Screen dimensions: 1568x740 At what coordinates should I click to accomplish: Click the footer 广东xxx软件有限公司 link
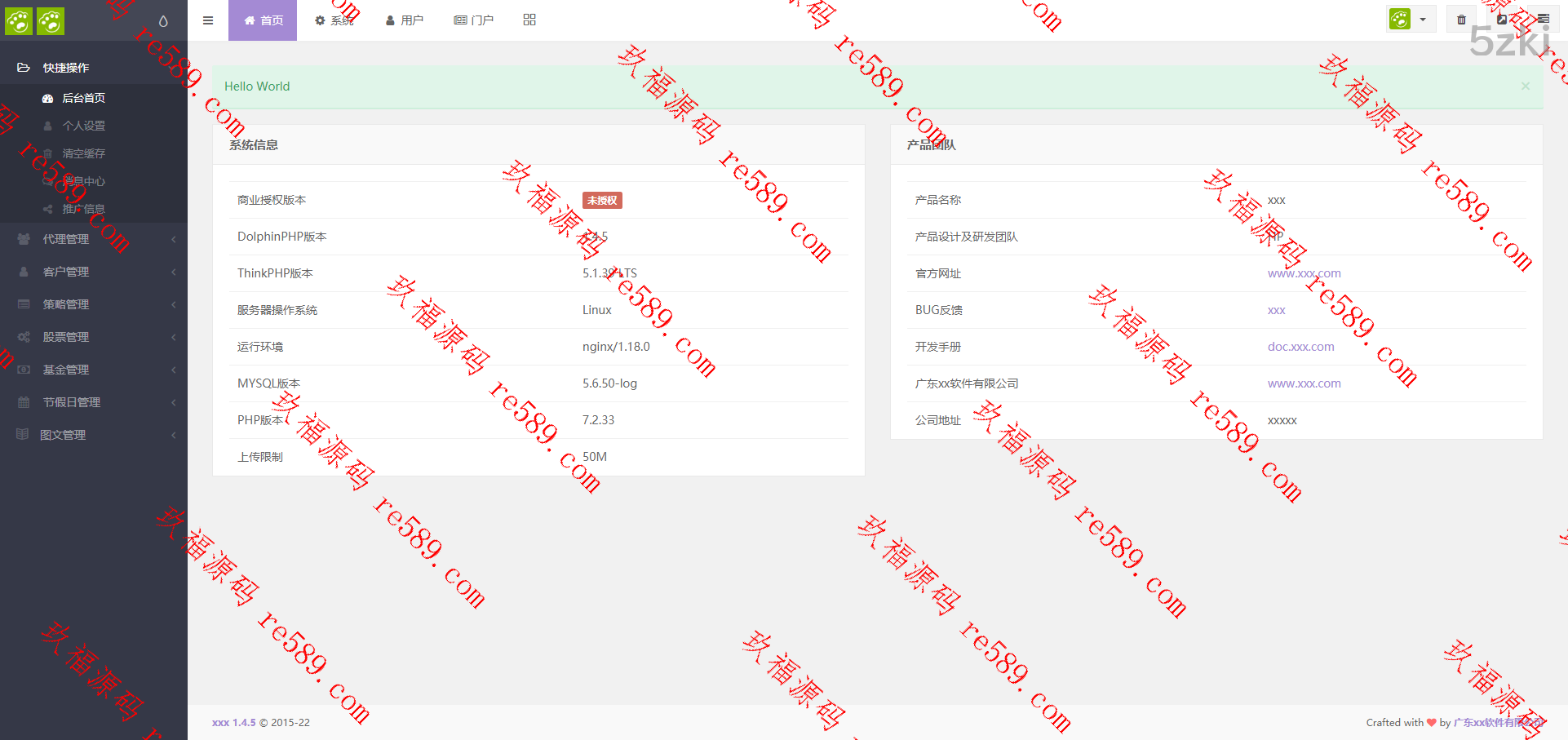[x=1499, y=722]
